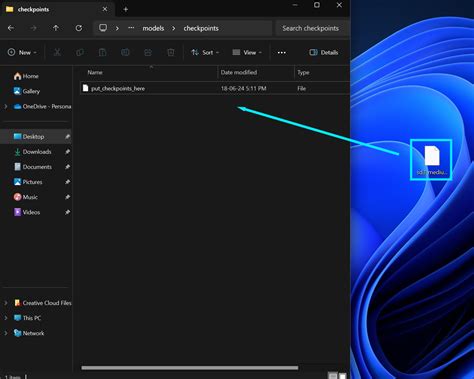
Task: Click the Cut scissors icon
Action: click(x=57, y=52)
